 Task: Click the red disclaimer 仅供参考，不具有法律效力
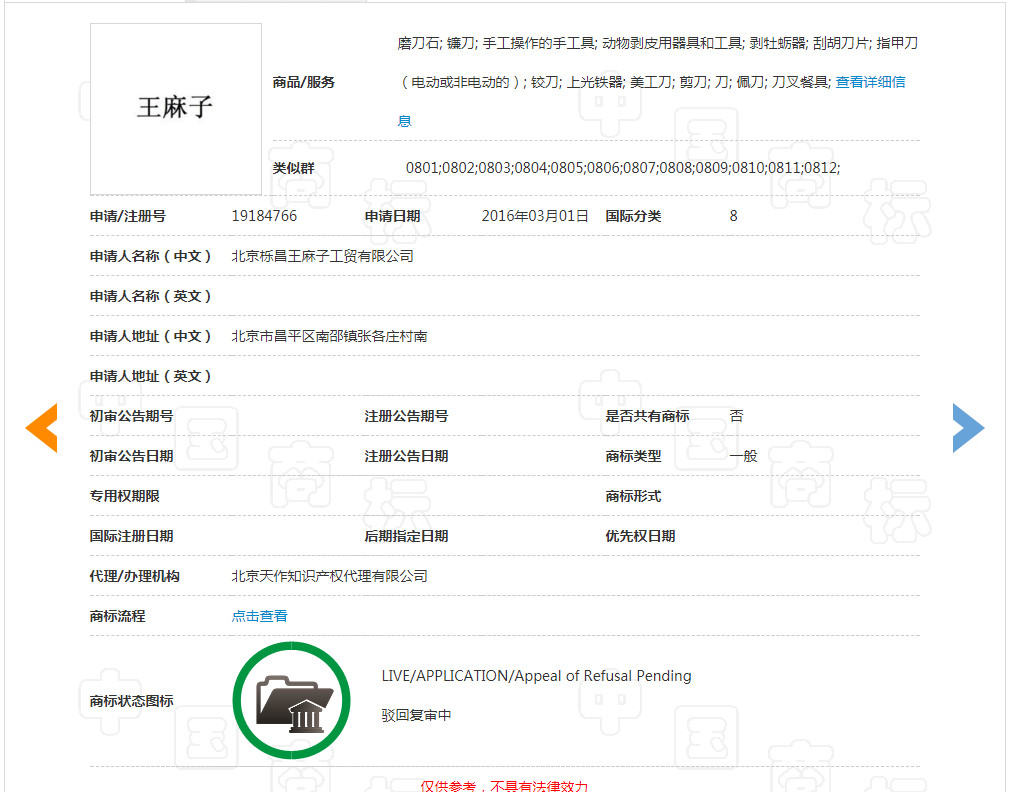pyautogui.click(x=504, y=786)
